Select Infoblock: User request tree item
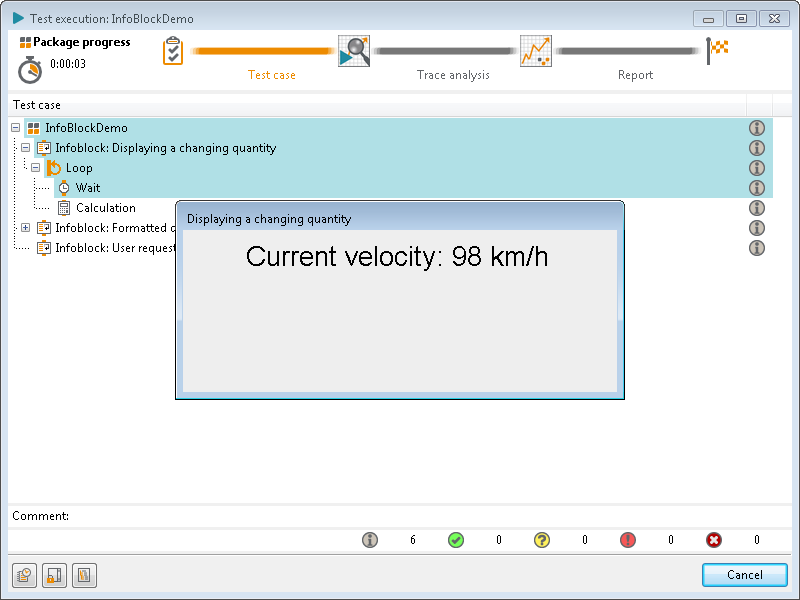The width and height of the screenshot is (800, 600). pyautogui.click(x=115, y=248)
